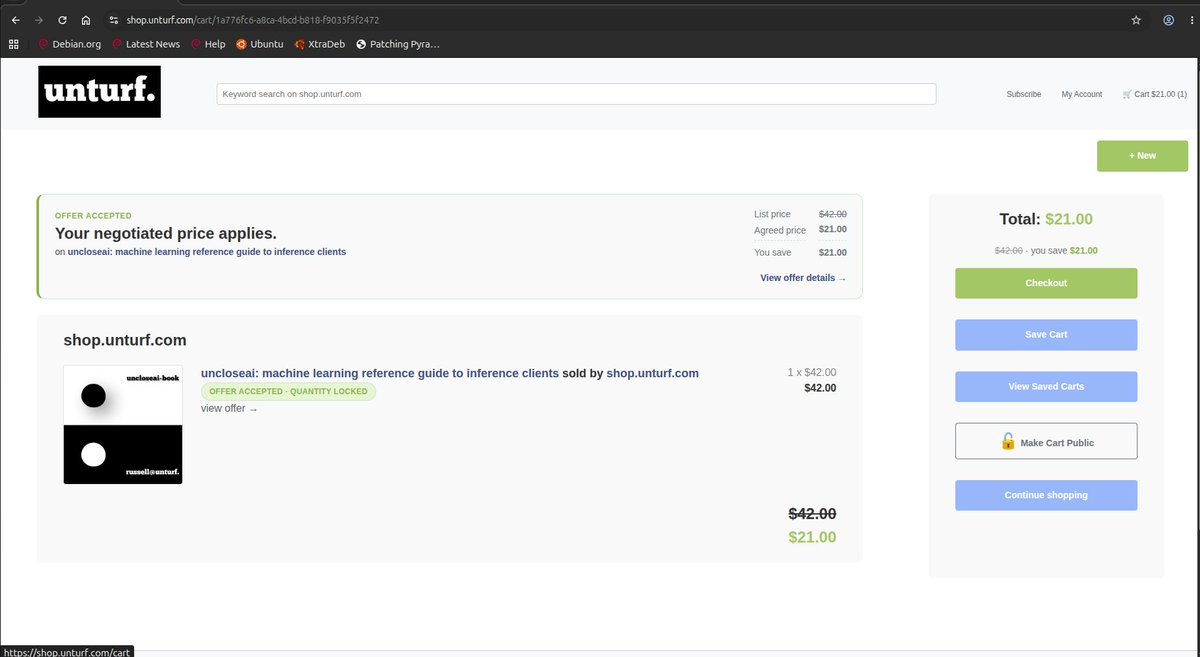Click the unturf. logo

pyautogui.click(x=99, y=92)
